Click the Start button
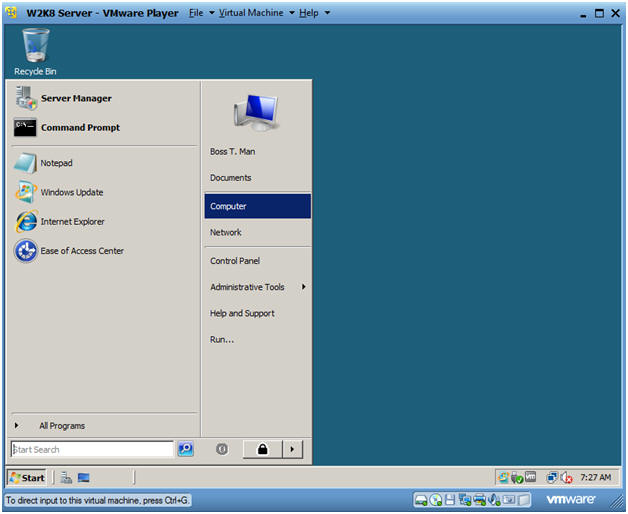 pyautogui.click(x=27, y=478)
